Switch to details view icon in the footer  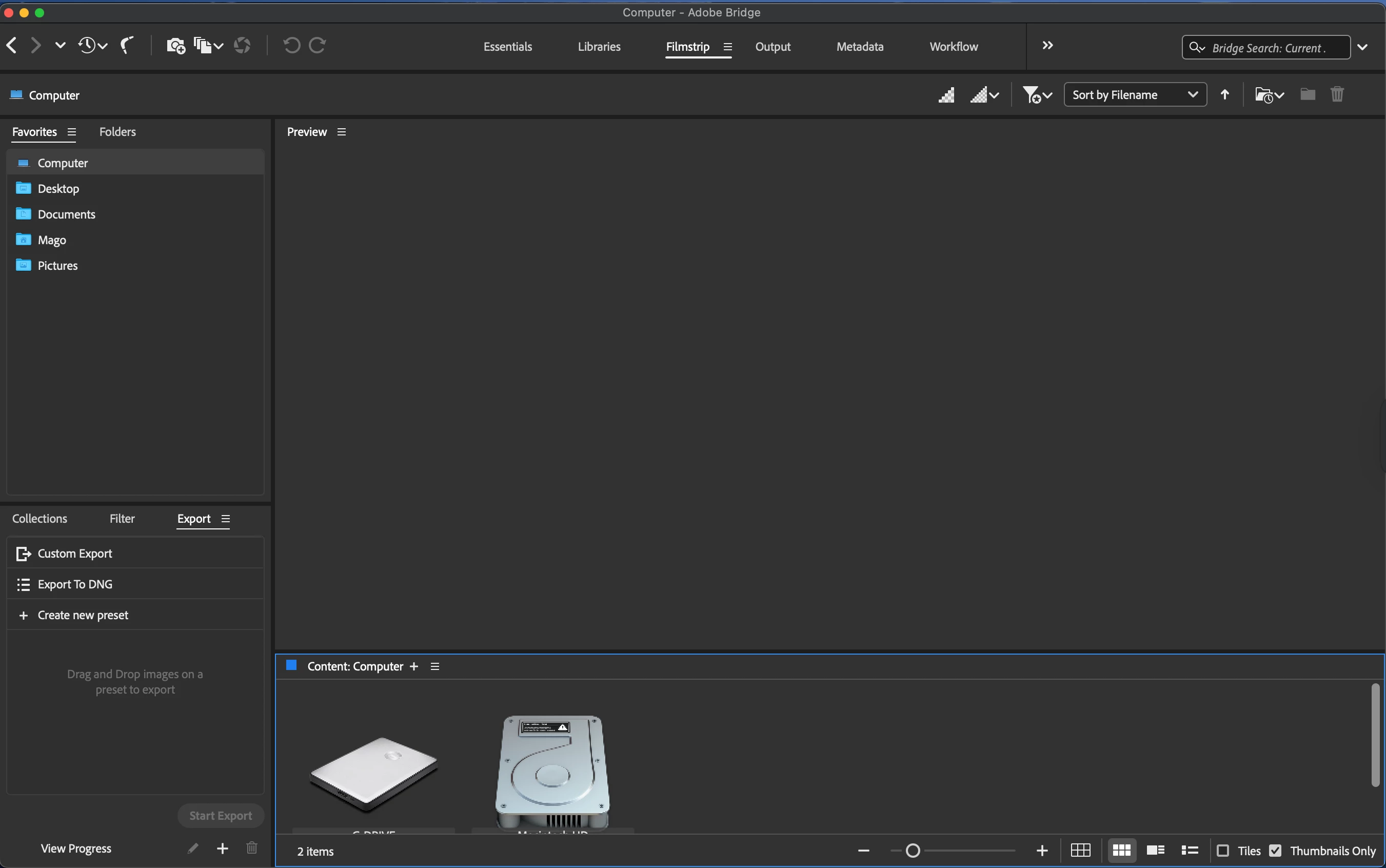[1155, 850]
